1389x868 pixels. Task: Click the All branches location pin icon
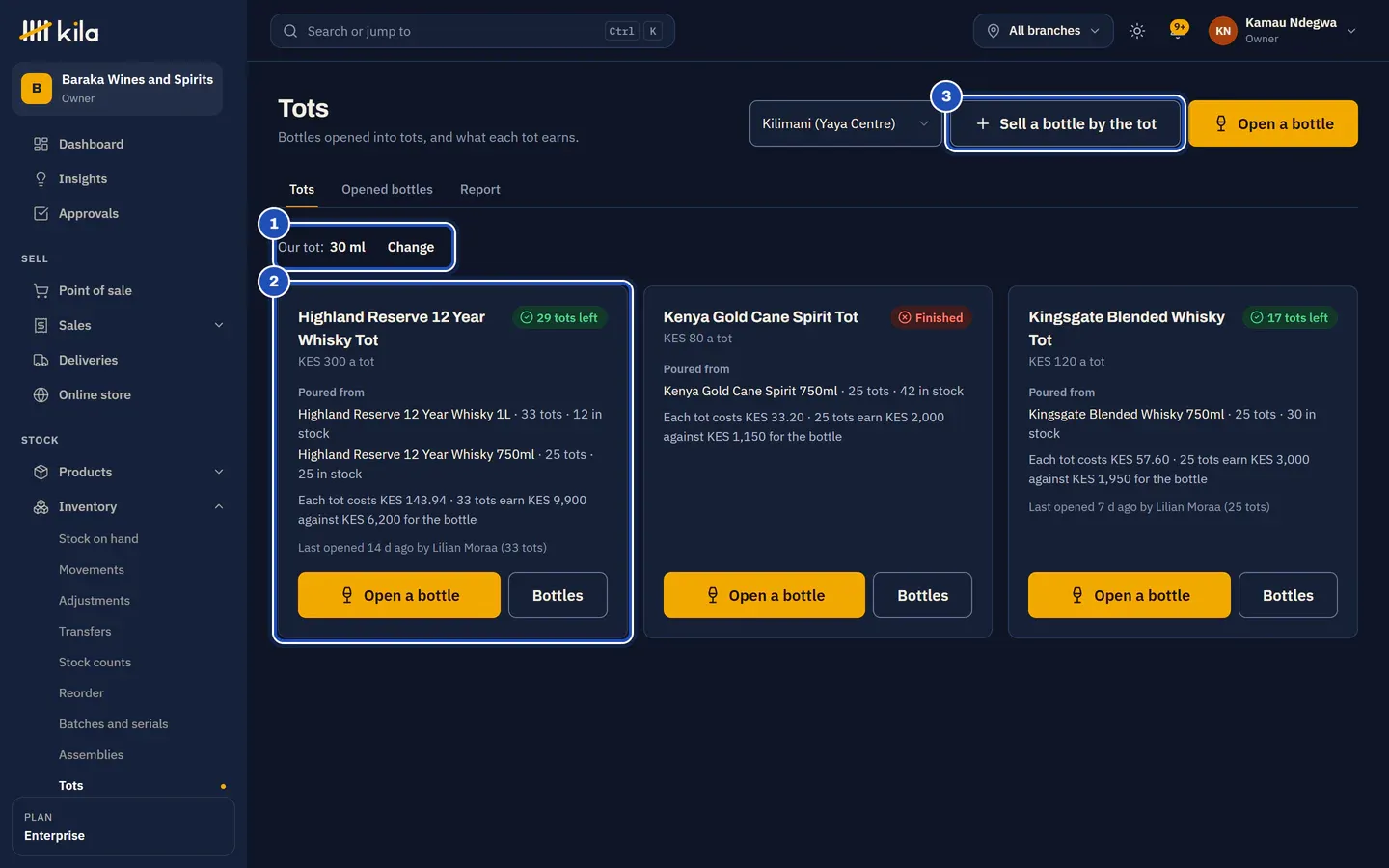tap(993, 31)
